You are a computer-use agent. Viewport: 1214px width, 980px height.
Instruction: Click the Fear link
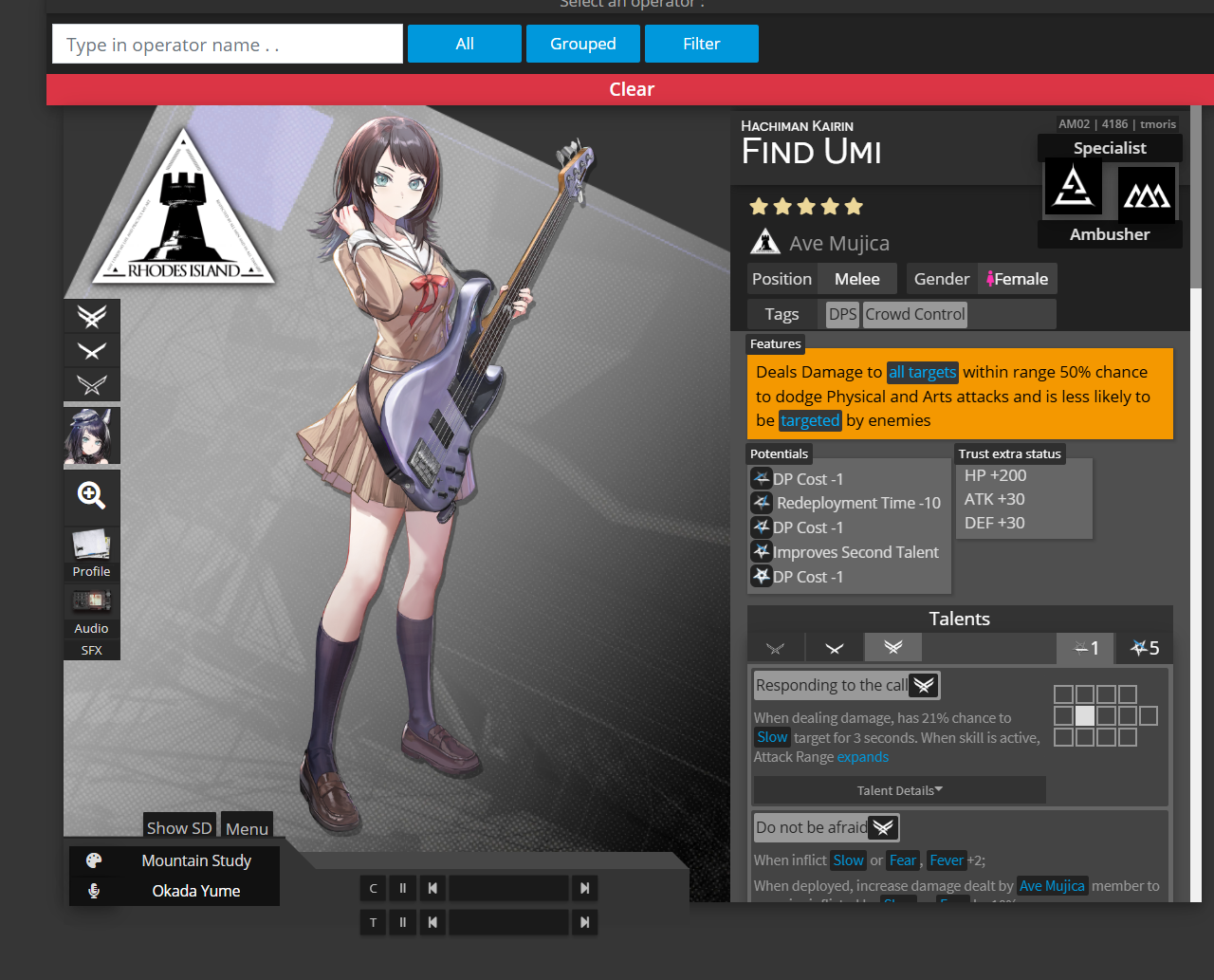pyautogui.click(x=903, y=860)
